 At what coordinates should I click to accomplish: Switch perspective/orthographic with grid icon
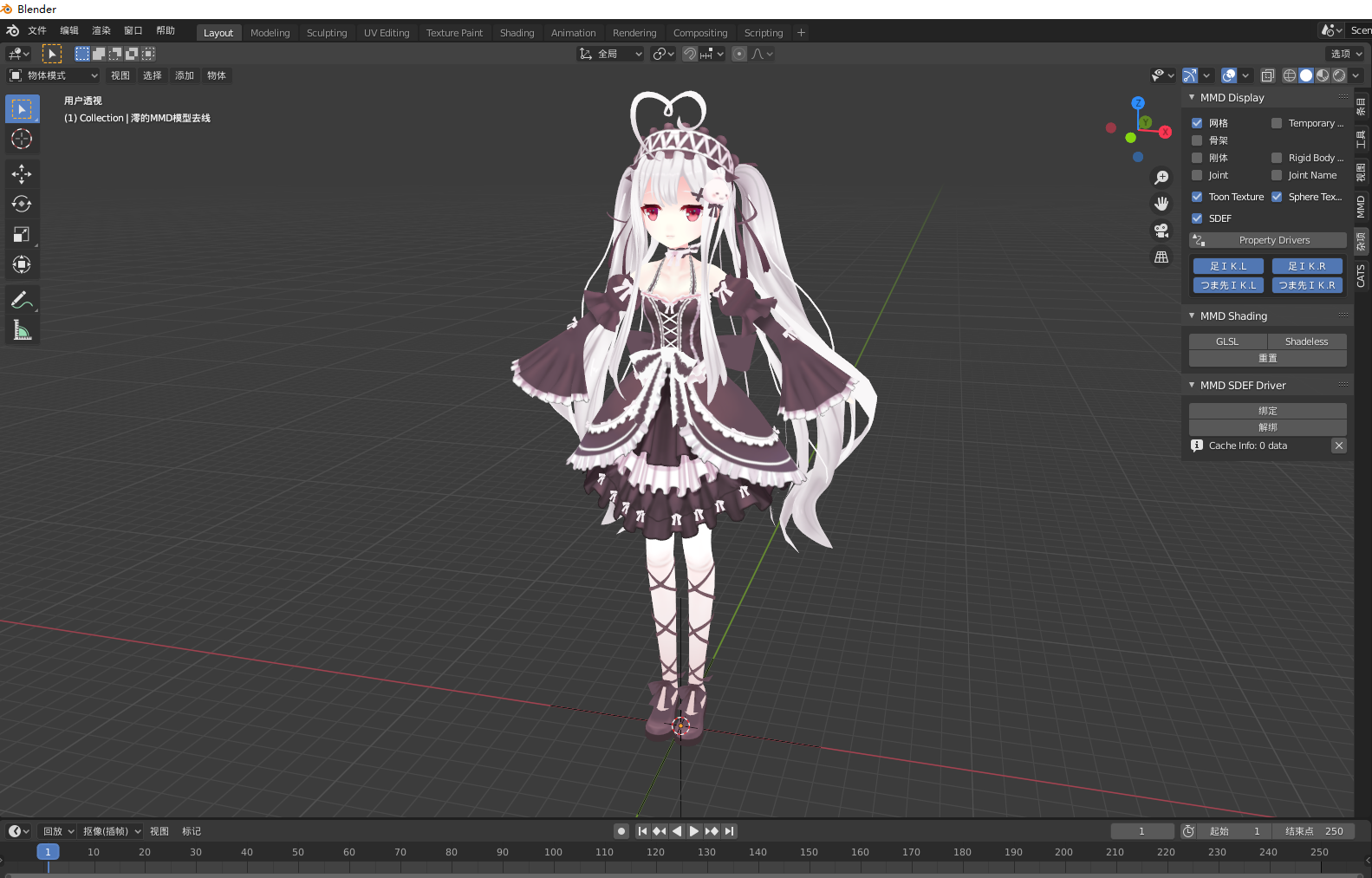click(1161, 257)
